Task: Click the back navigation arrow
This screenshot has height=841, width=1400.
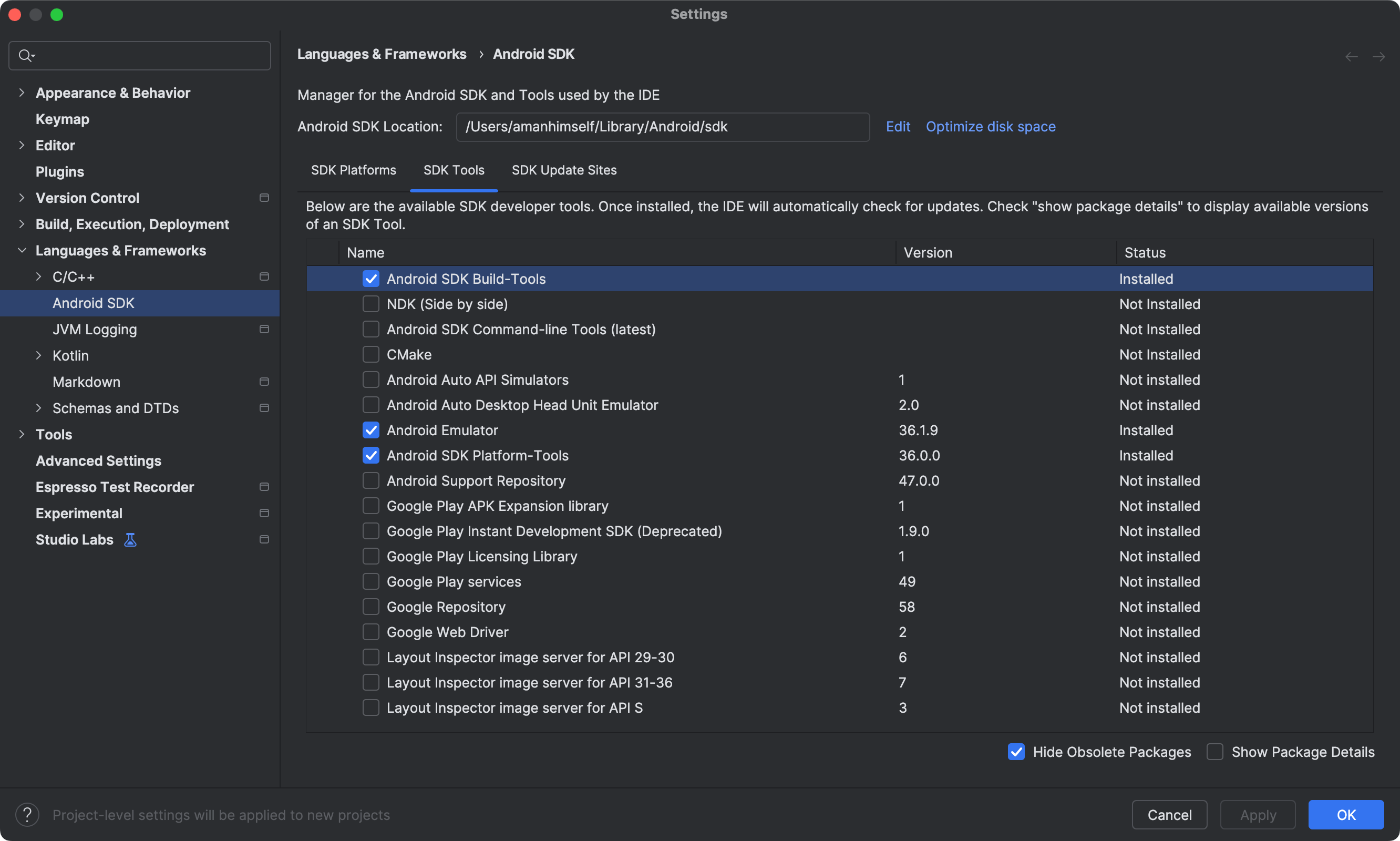Action: (x=1351, y=56)
